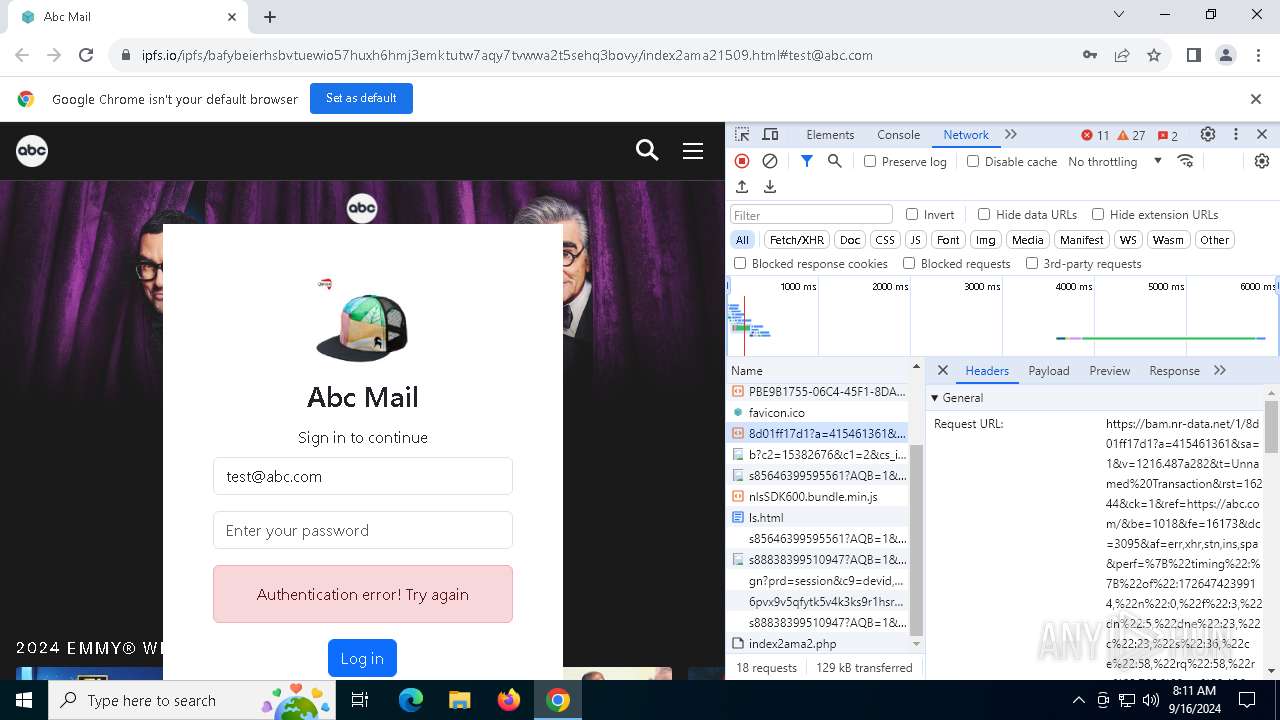Select ls.html in request list
This screenshot has width=1280, height=720.
(x=819, y=518)
